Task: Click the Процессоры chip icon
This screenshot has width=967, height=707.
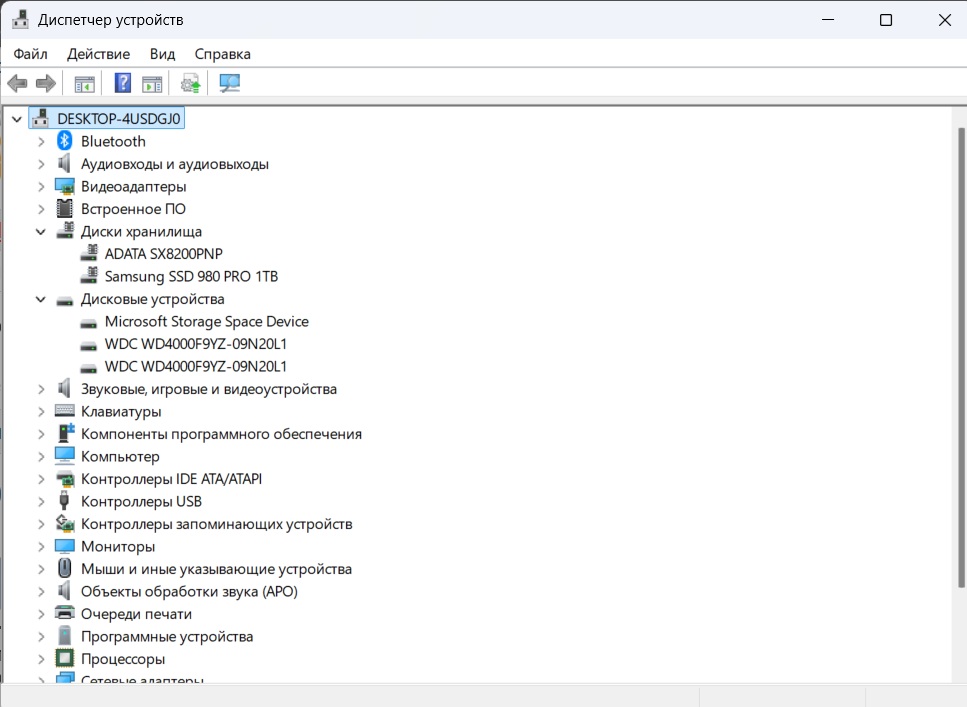Action: tap(65, 658)
